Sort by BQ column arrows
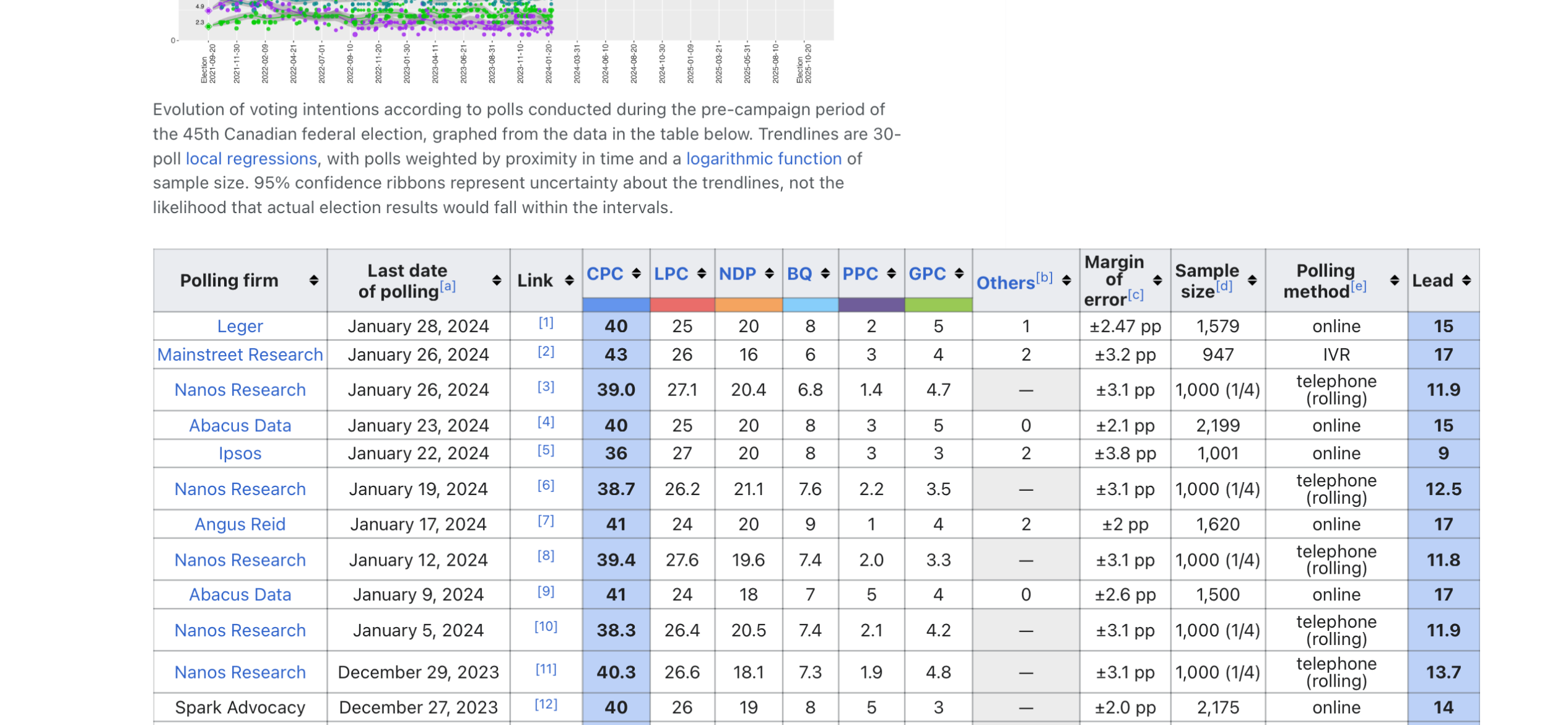The width and height of the screenshot is (1568, 725). [825, 273]
